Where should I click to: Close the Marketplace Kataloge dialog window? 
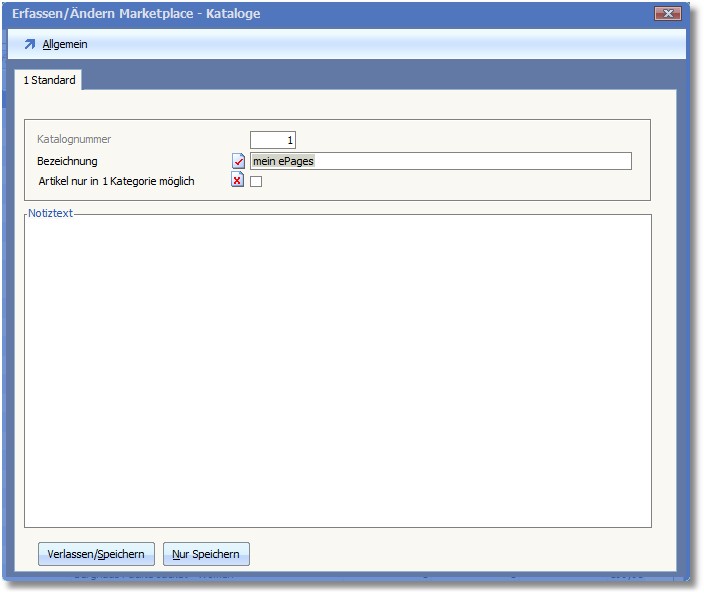tap(668, 14)
